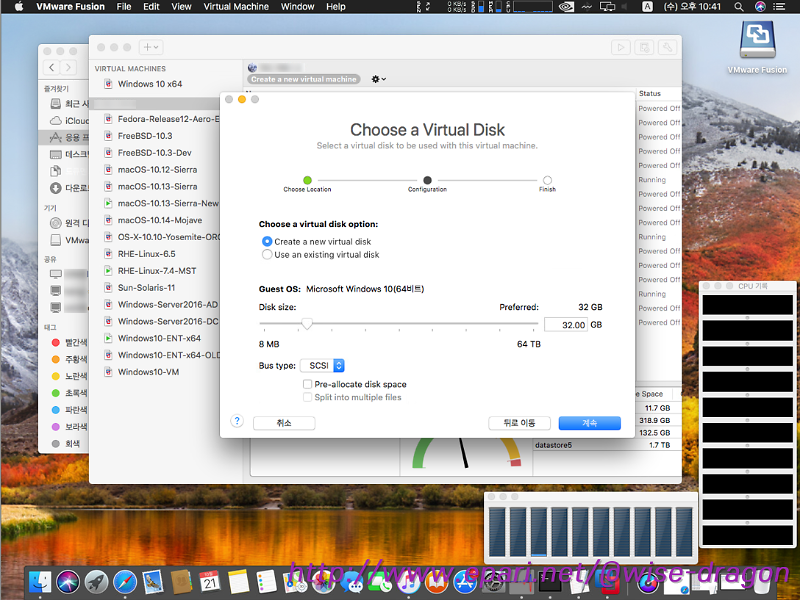Open the brown Contacts book in Dock
Viewport: 800px width, 600px height.
181,582
